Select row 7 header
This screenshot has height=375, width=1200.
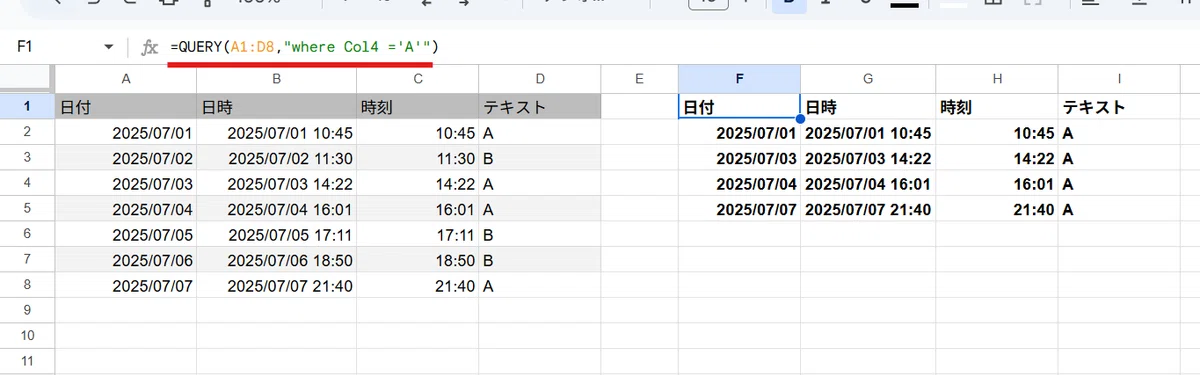pyautogui.click(x=27, y=260)
